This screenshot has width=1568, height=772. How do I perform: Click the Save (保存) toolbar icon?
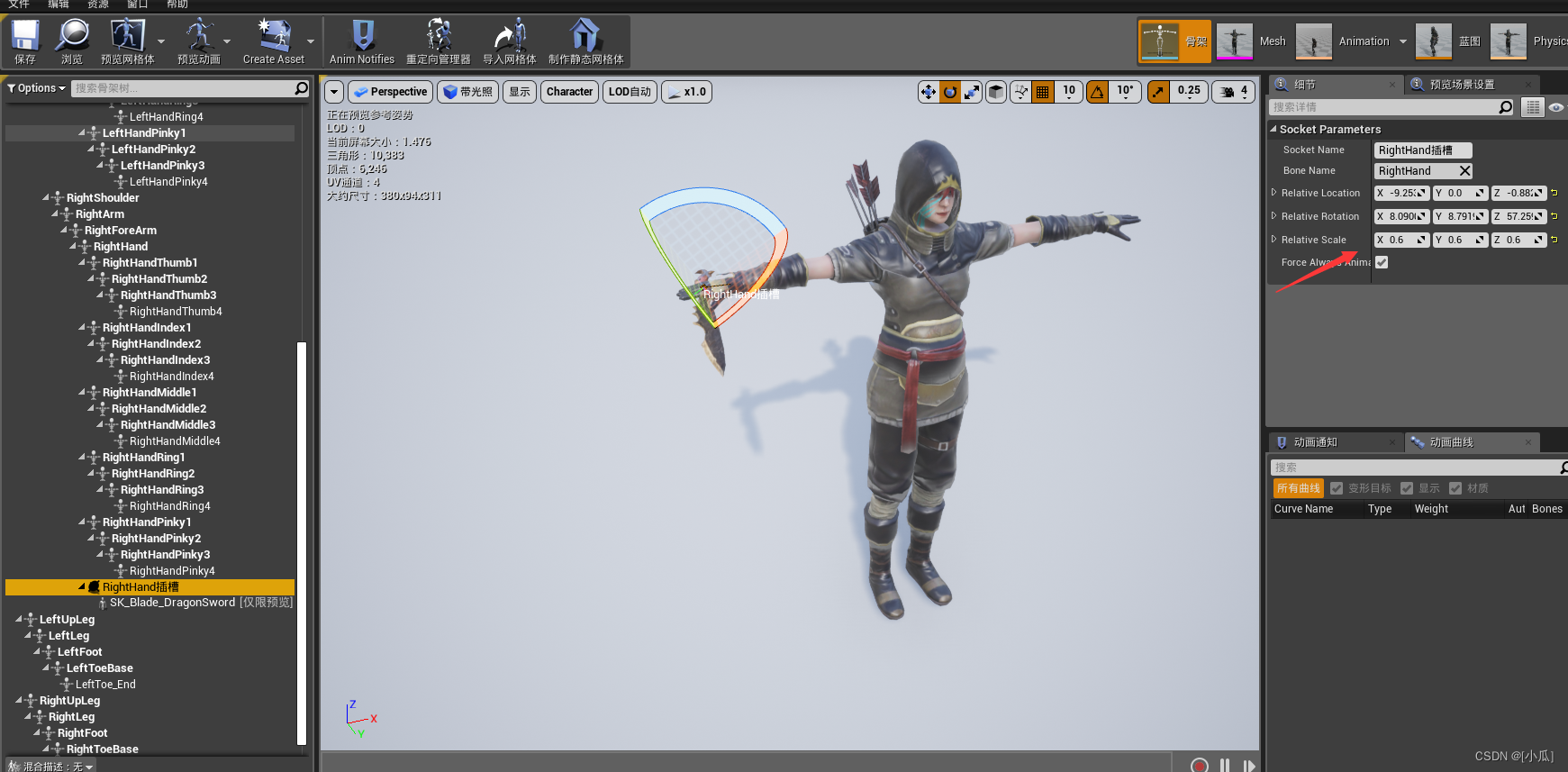click(x=25, y=36)
